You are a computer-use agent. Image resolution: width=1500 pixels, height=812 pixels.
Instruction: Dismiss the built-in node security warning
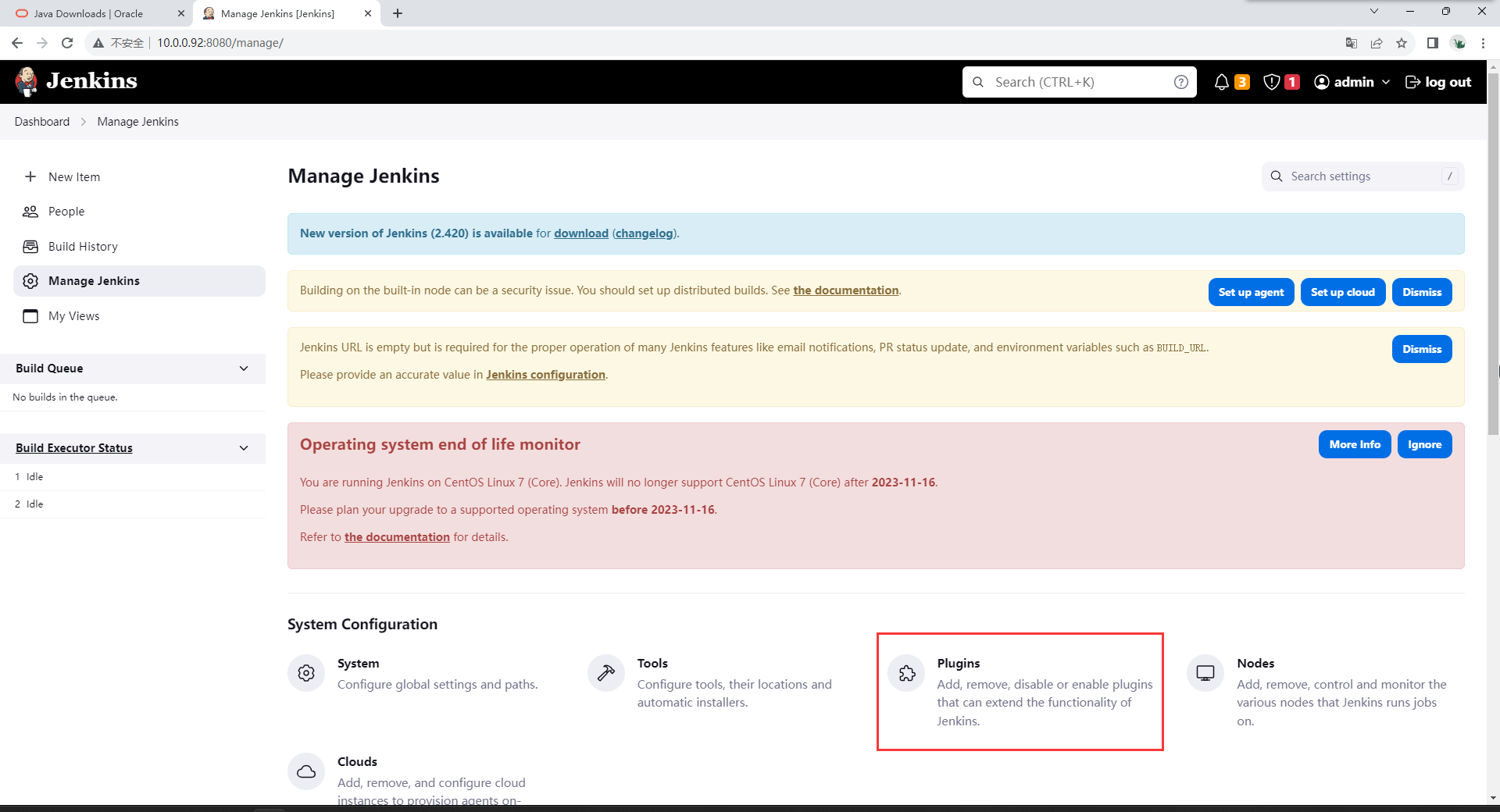pyautogui.click(x=1422, y=292)
